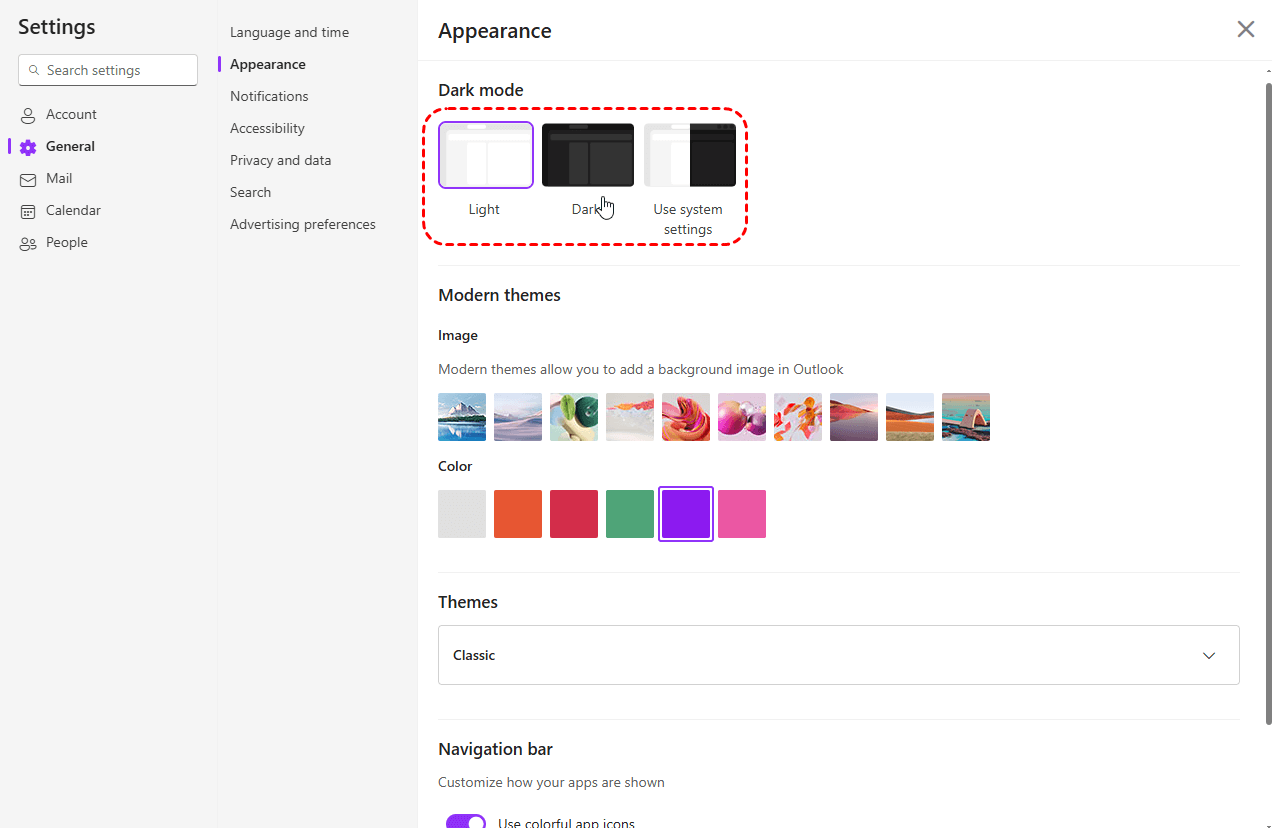1272x828 pixels.
Task: Pick the orange color theme swatch
Action: point(518,514)
